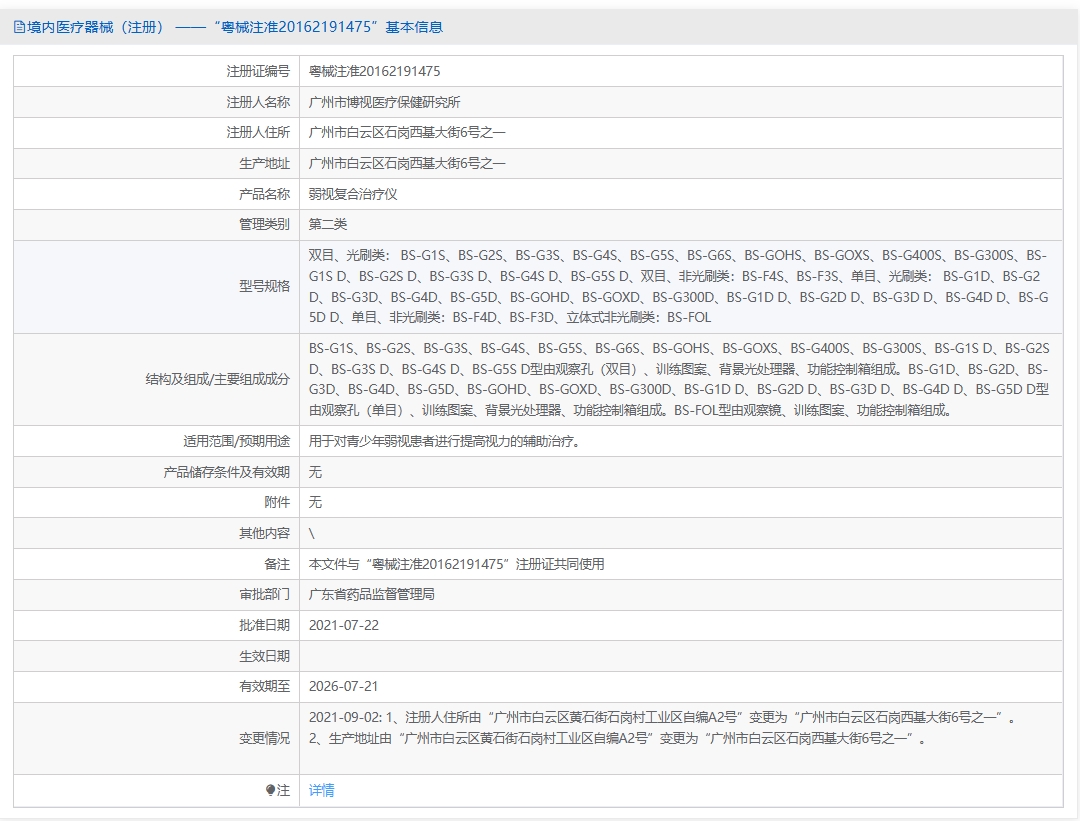Viewport: 1080px width, 821px height.
Task: Click 无 in the 附件 row
Action: click(x=315, y=503)
